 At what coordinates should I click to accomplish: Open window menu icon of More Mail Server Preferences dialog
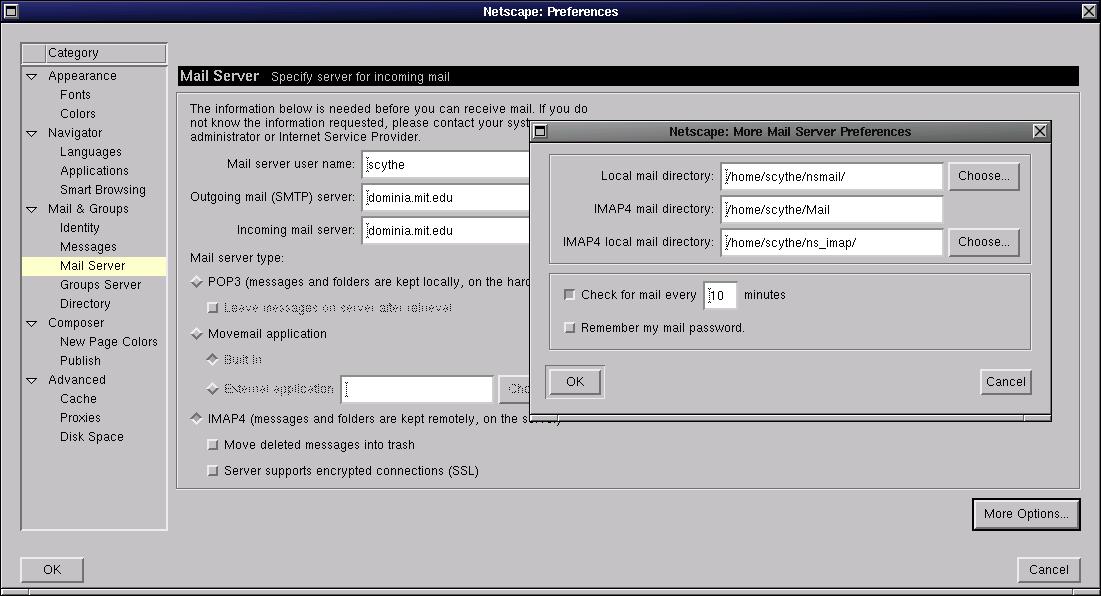click(540, 131)
